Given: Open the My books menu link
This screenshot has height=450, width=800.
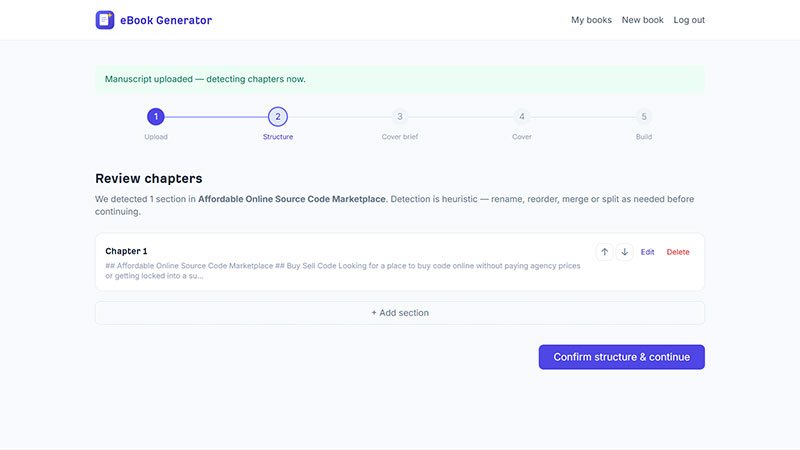Looking at the screenshot, I should pos(591,20).
